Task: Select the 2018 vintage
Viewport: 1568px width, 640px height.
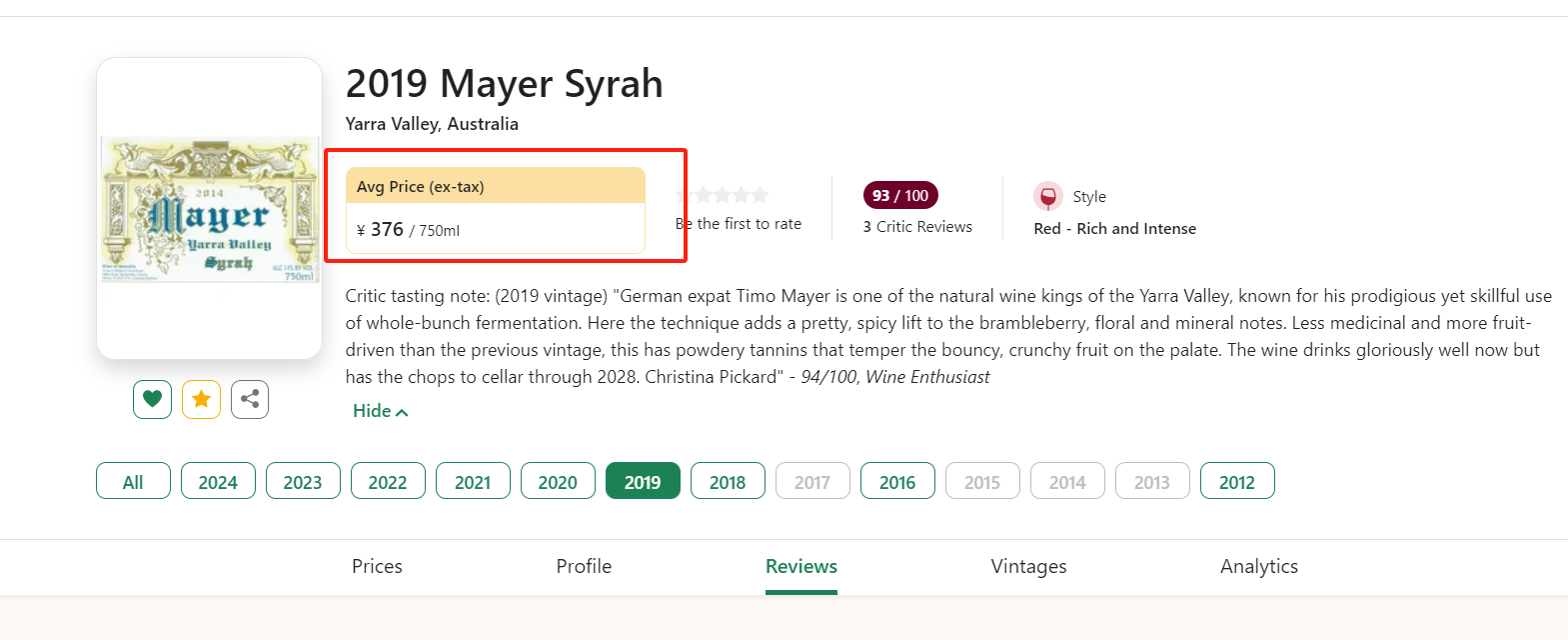Action: point(728,481)
